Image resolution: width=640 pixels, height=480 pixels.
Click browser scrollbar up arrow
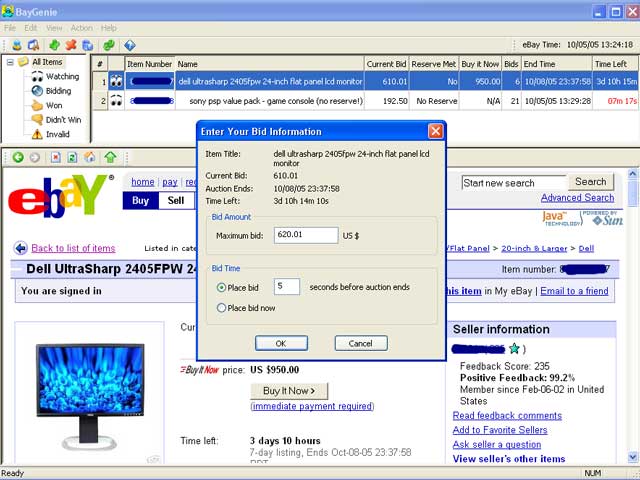(x=633, y=173)
